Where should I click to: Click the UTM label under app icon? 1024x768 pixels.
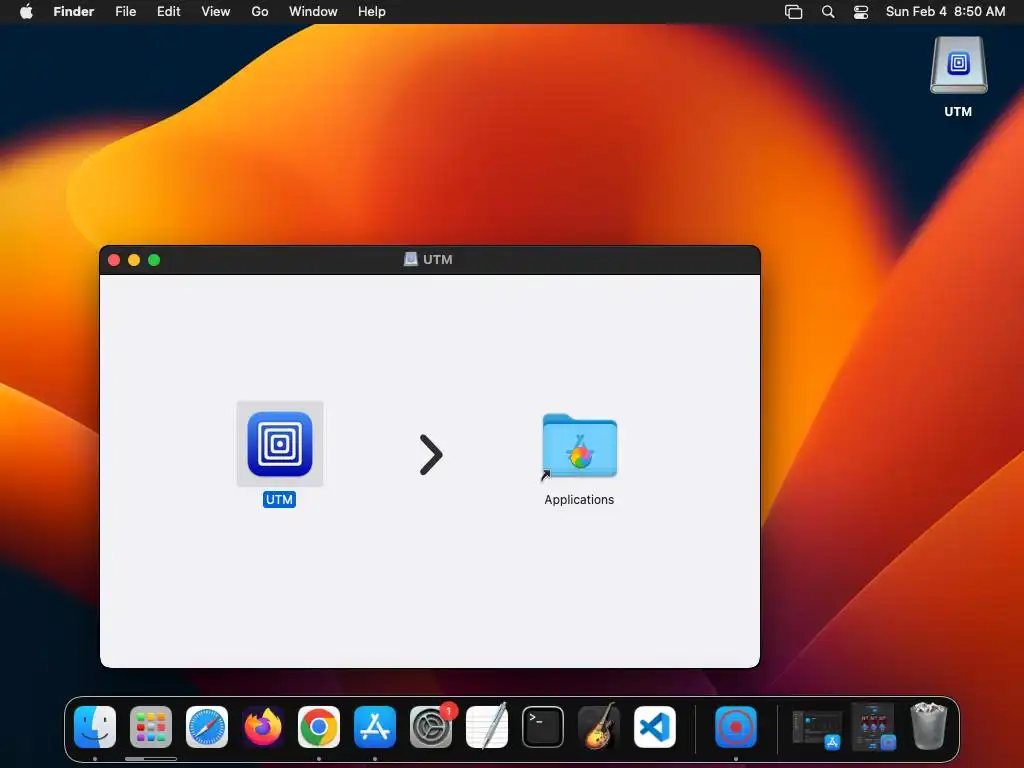tap(280, 500)
